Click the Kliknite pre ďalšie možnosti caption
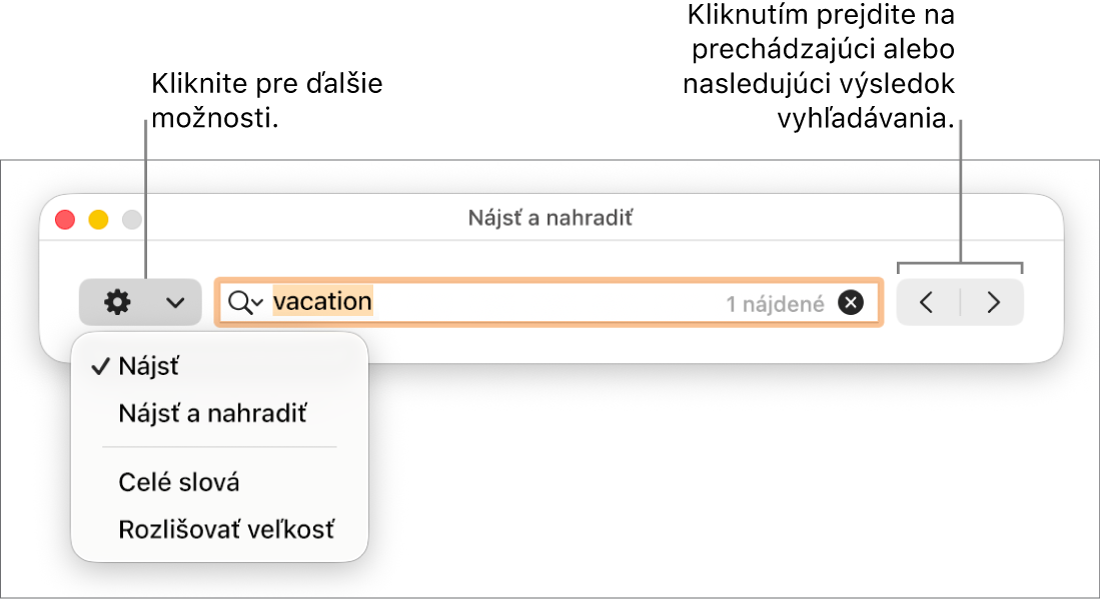1101x601 pixels. (x=267, y=100)
